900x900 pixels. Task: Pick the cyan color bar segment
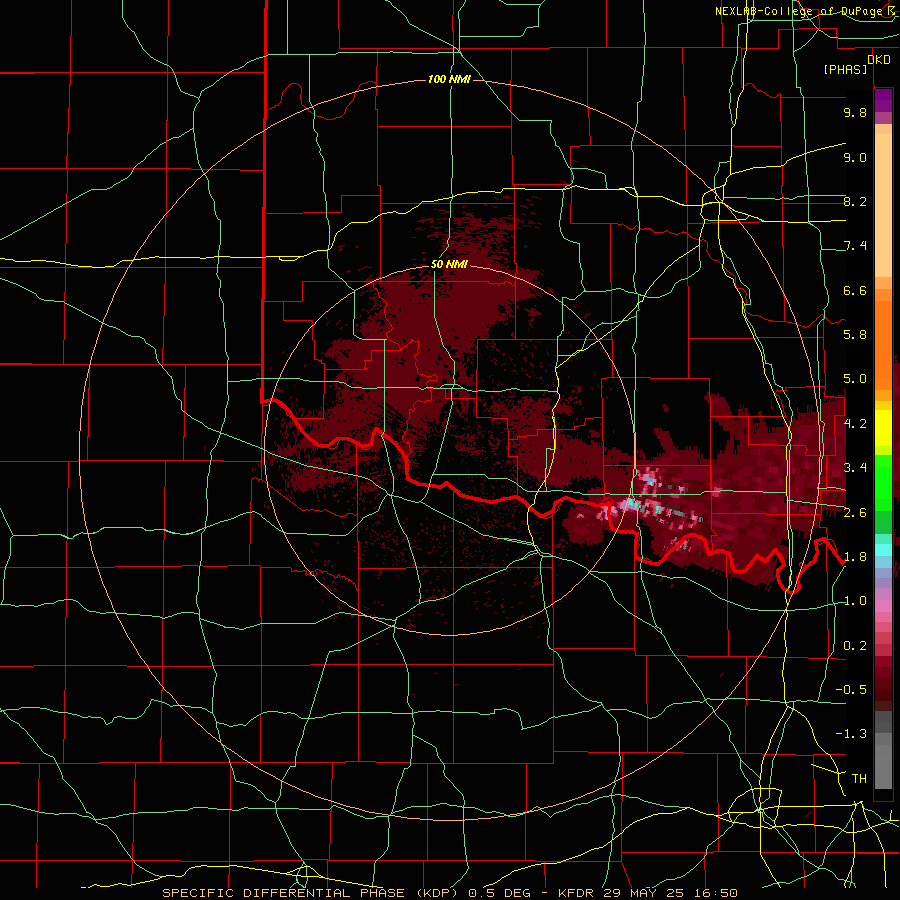883,550
